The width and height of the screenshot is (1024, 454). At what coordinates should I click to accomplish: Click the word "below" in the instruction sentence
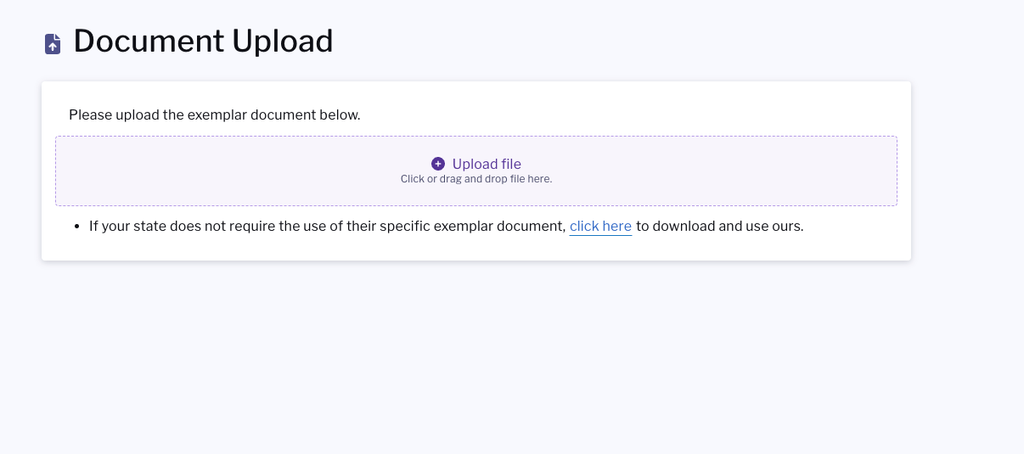point(338,115)
